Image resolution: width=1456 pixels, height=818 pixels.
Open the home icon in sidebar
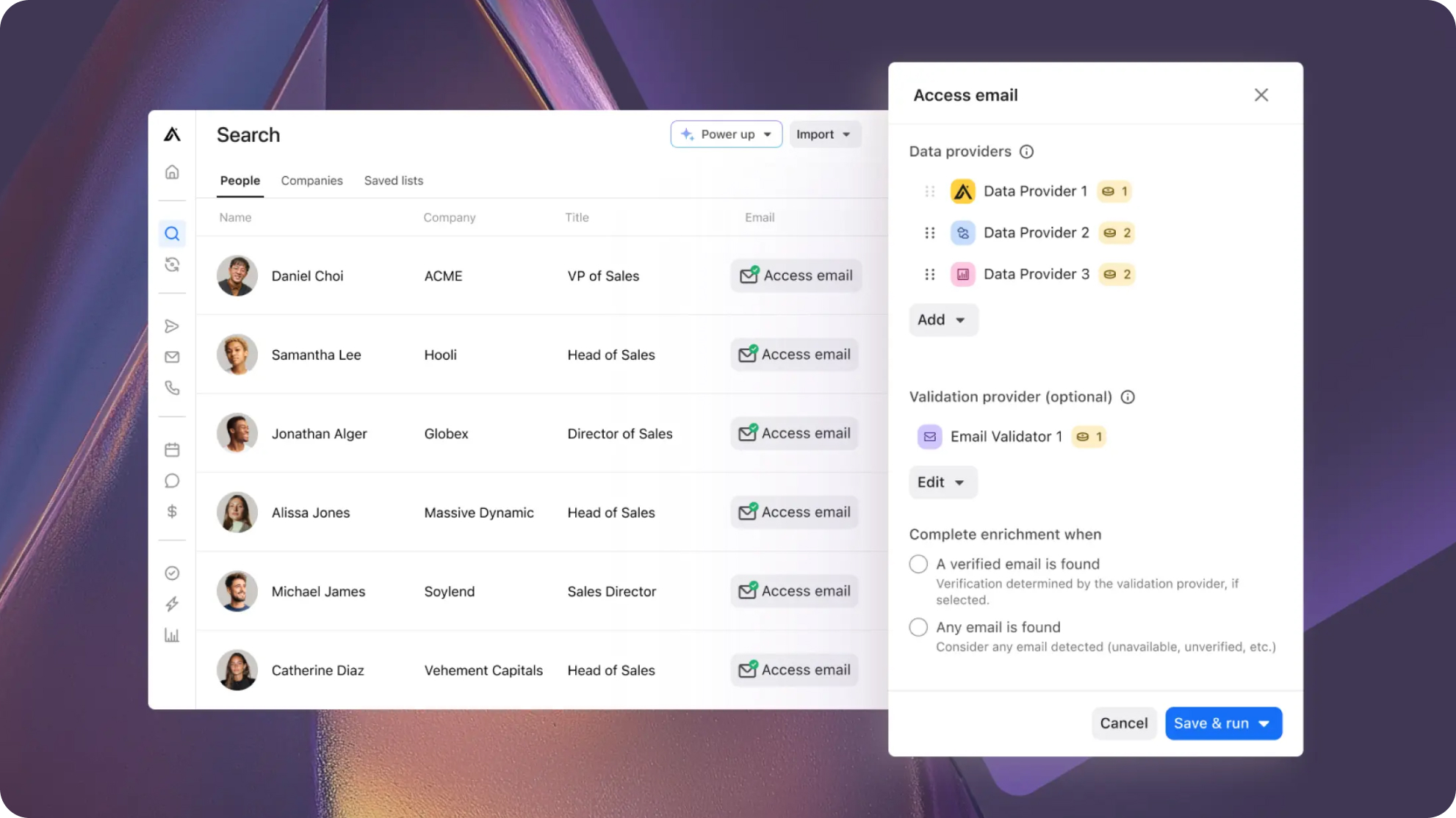(x=172, y=172)
